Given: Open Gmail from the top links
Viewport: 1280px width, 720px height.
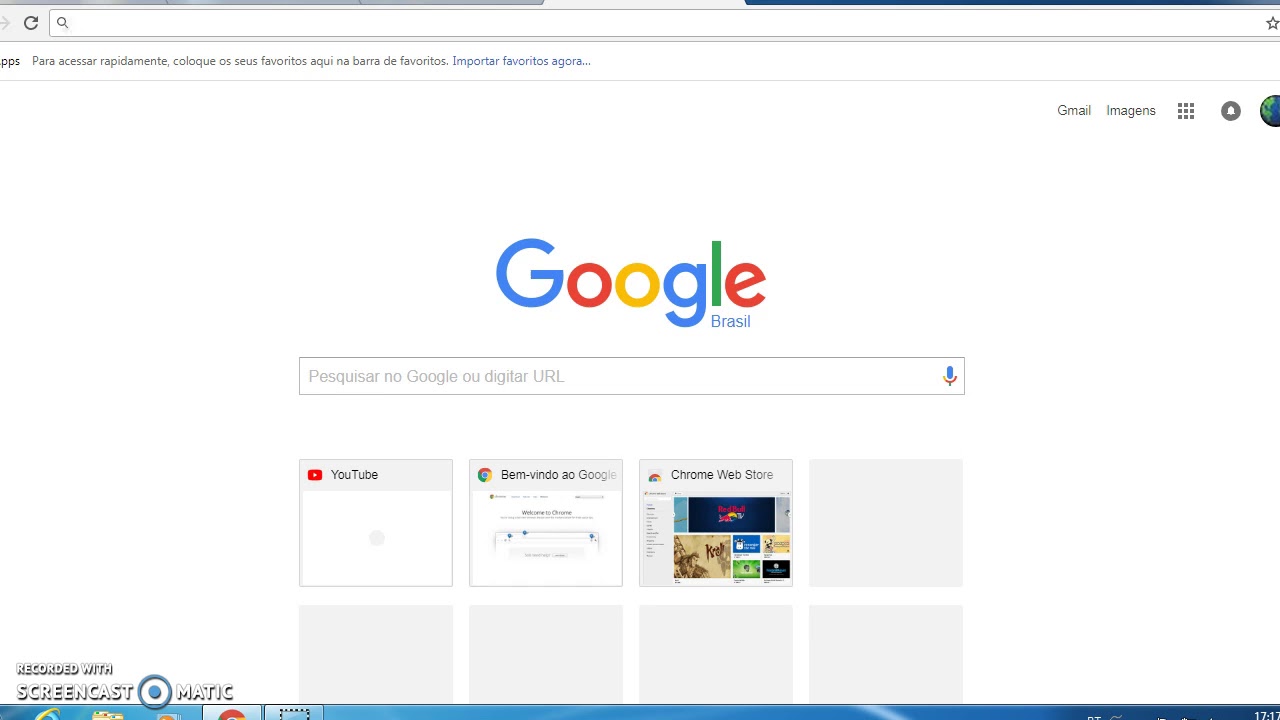Looking at the screenshot, I should pyautogui.click(x=1074, y=111).
